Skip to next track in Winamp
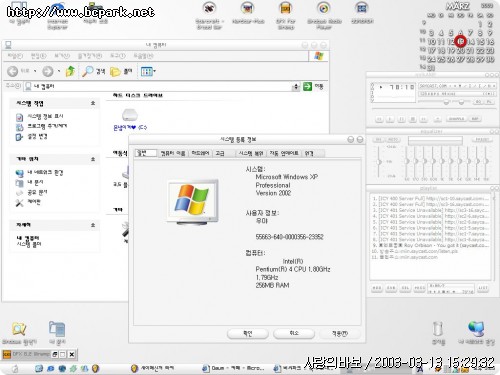The width and height of the screenshot is (500, 375). [424, 119]
